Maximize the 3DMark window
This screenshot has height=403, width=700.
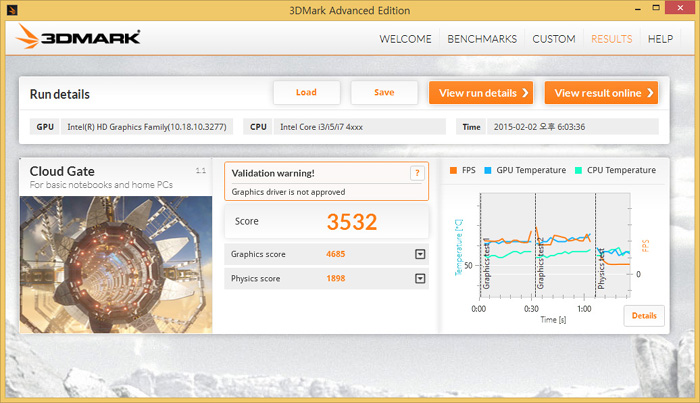[656, 8]
